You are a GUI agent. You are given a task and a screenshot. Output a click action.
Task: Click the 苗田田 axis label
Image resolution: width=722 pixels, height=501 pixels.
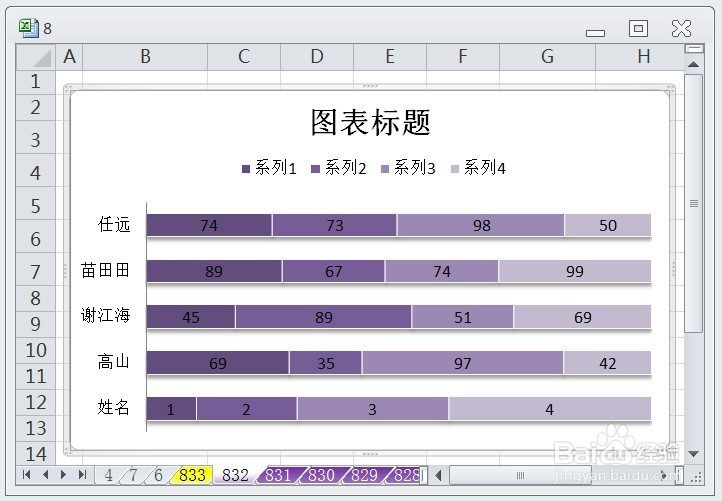[105, 270]
